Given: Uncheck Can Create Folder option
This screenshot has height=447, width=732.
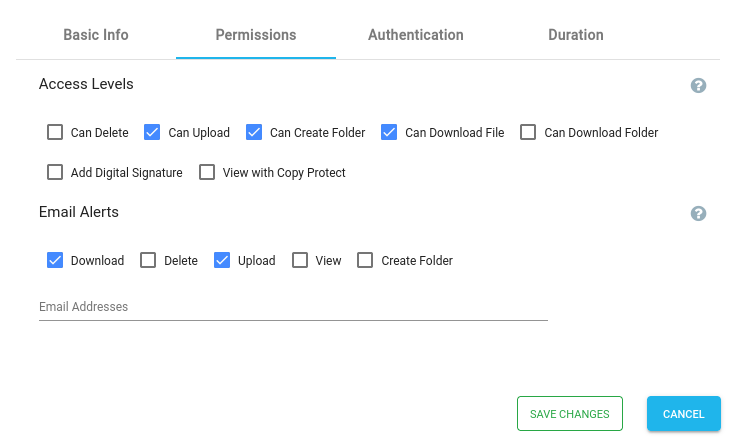Looking at the screenshot, I should (255, 132).
